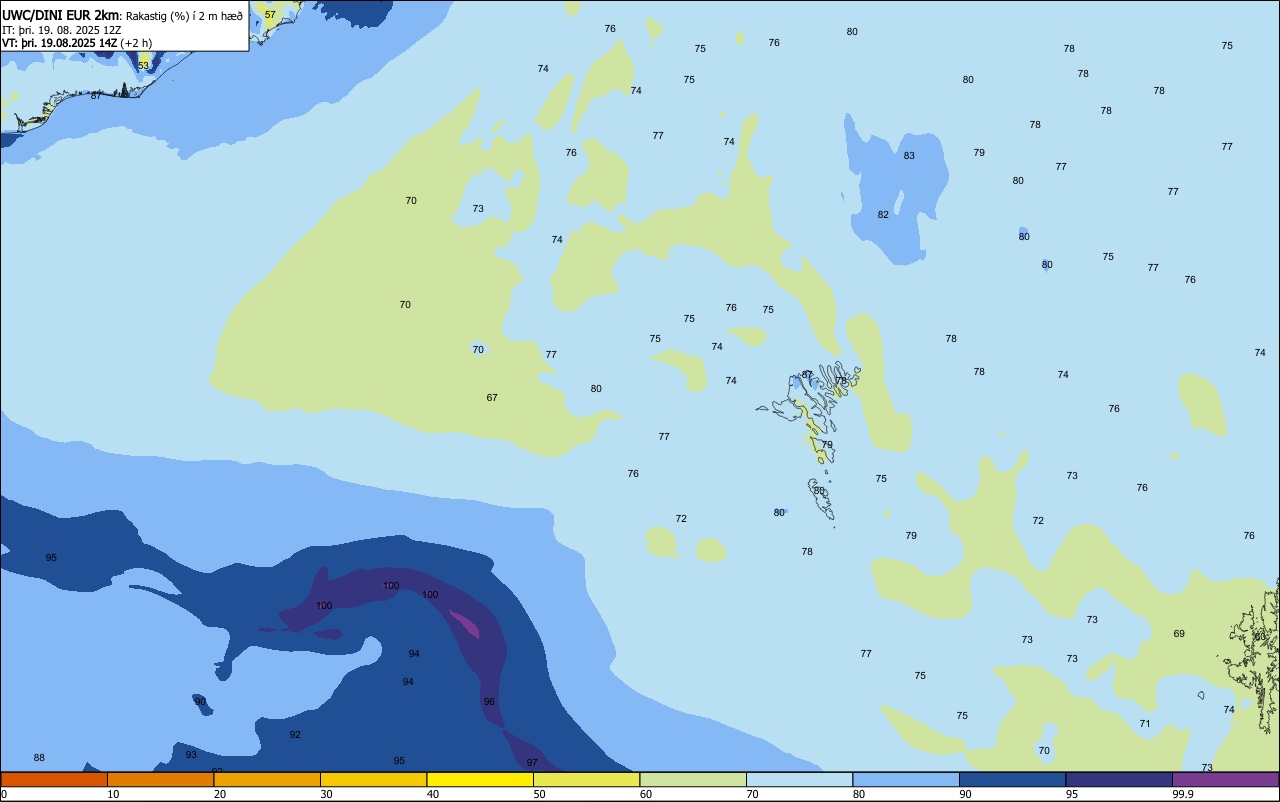Screen dimensions: 1280x802
Task: Click the 'VT: þri. 19.08.2025 14Z (+2 h)' line
Action: (x=77, y=43)
